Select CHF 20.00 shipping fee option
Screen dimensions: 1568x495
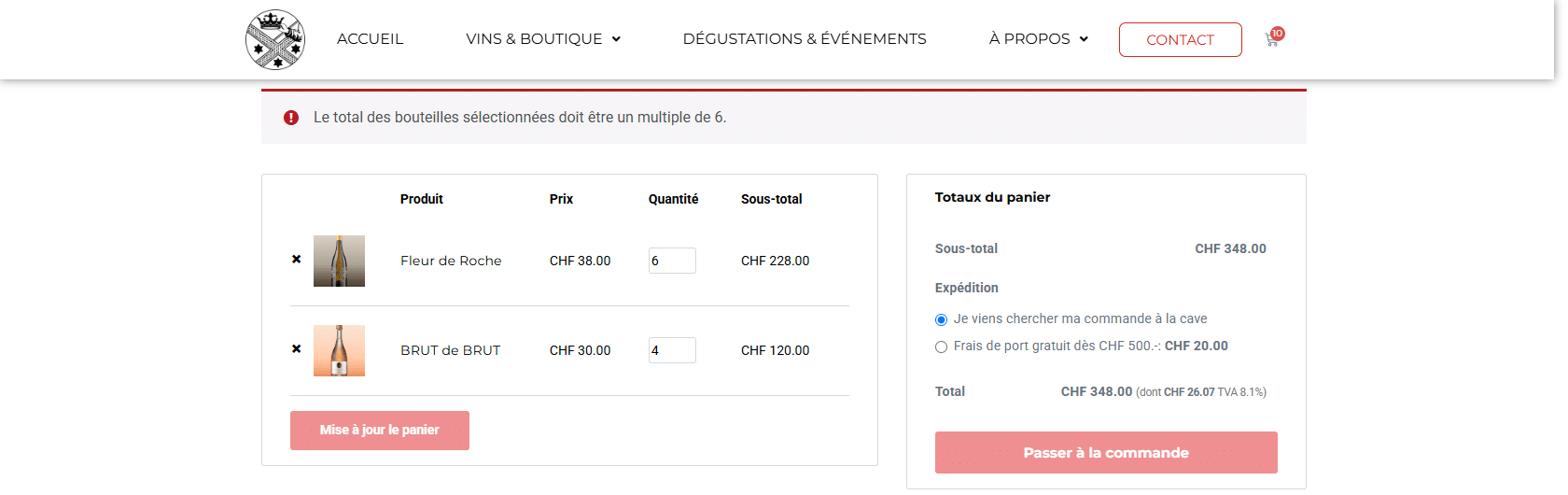tap(941, 346)
